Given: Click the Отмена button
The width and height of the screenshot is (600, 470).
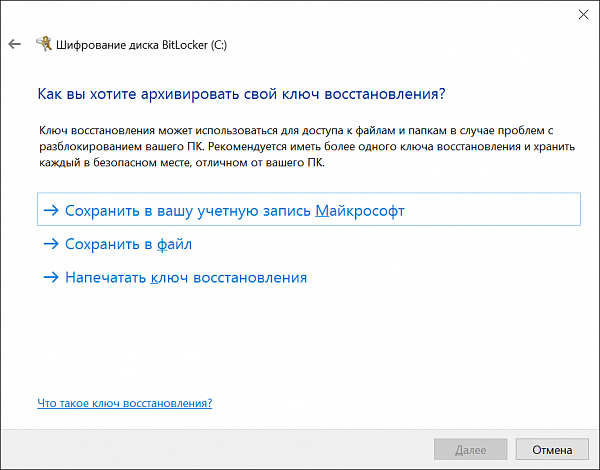Looking at the screenshot, I should point(552,449).
